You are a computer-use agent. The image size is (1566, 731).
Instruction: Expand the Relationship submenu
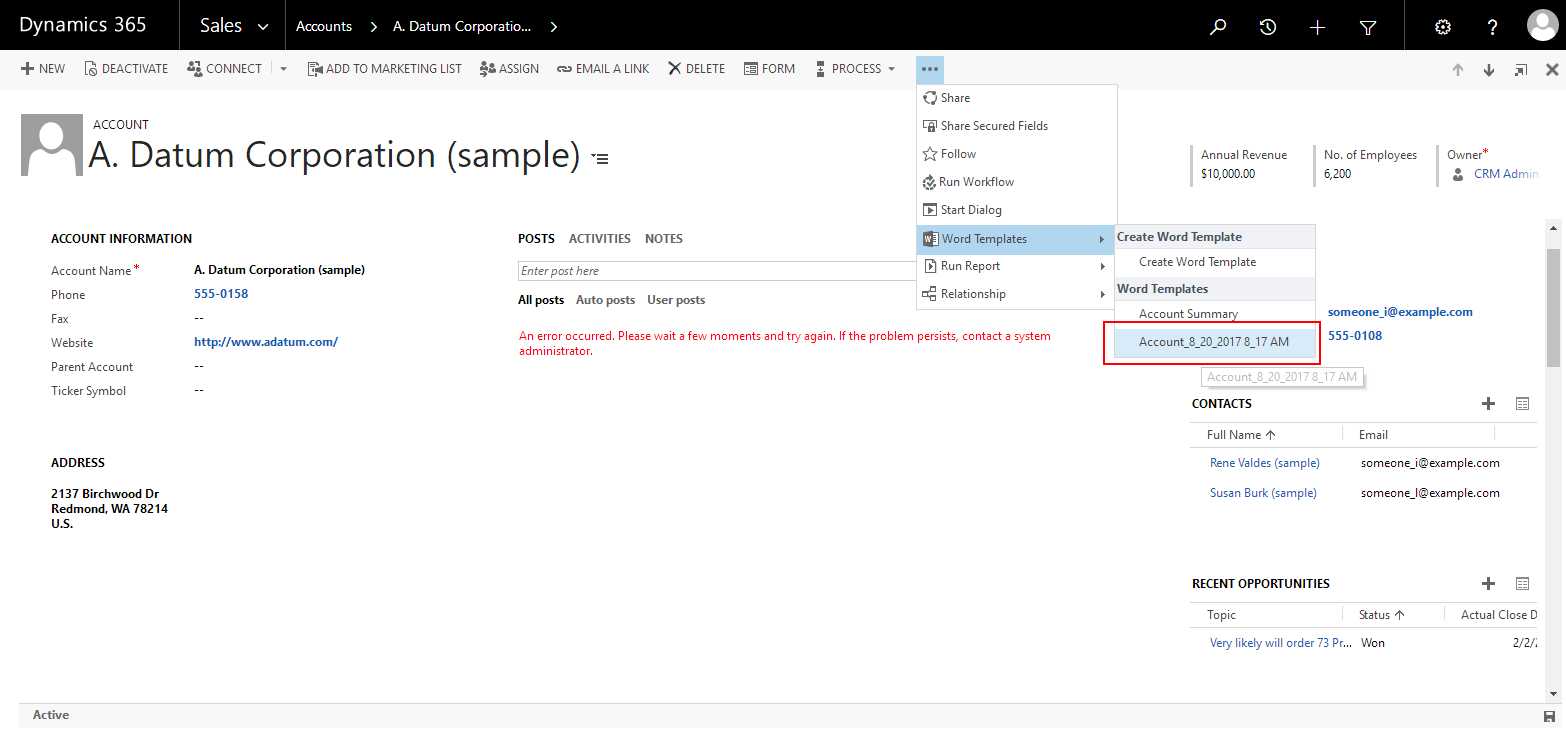[x=1017, y=294]
